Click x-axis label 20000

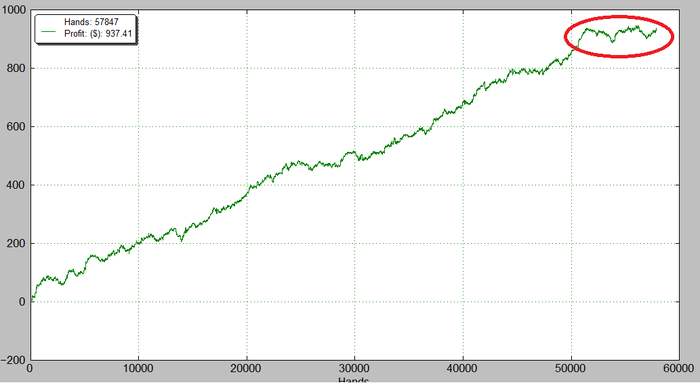pyautogui.click(x=246, y=369)
